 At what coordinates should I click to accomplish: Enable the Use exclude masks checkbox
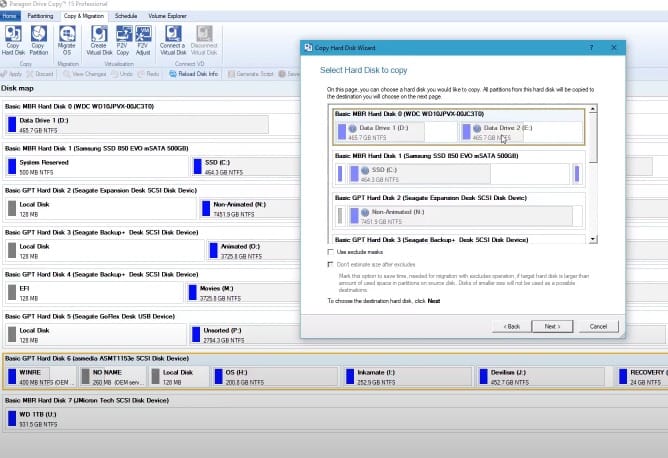332,252
